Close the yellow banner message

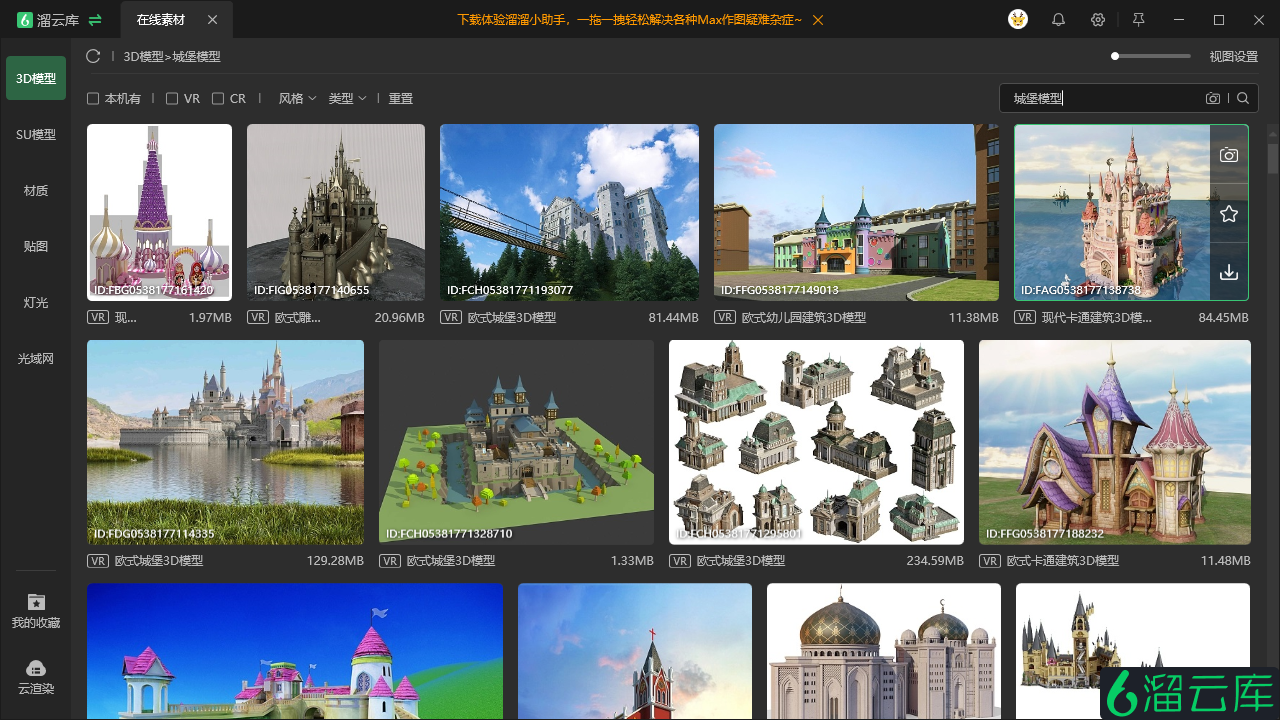click(x=819, y=20)
